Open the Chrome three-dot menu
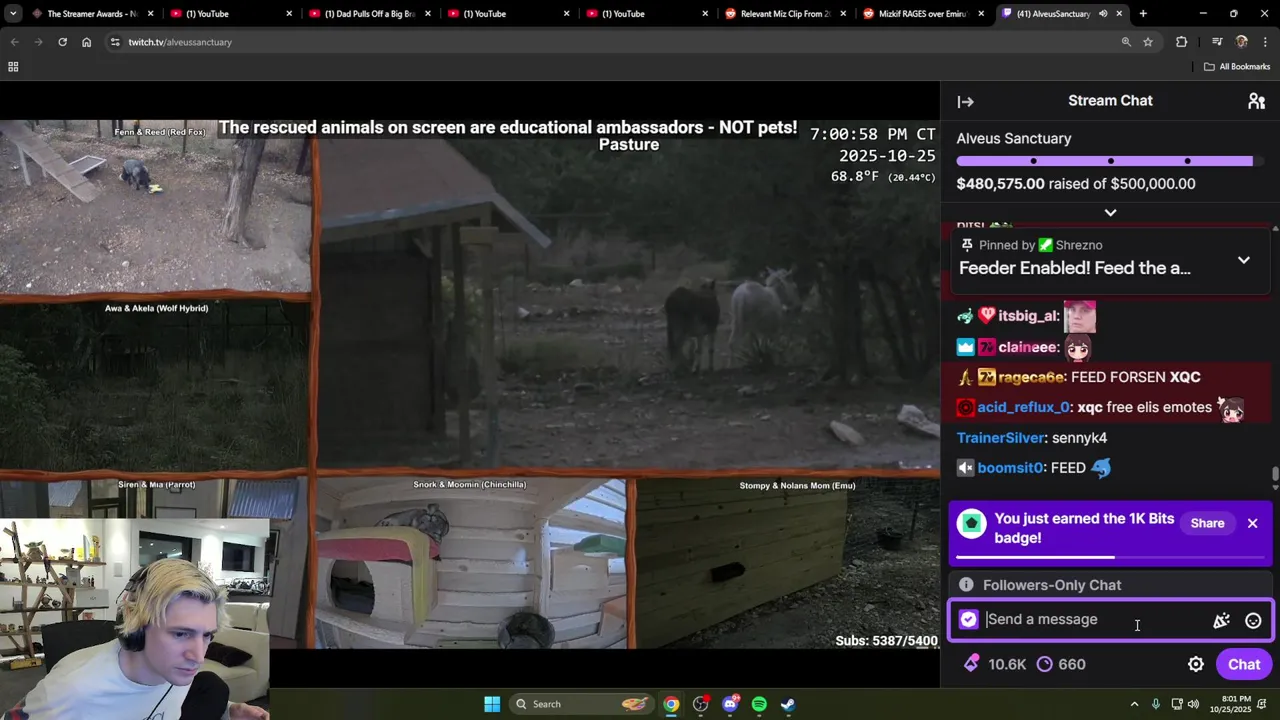1280x720 pixels. tap(1266, 42)
